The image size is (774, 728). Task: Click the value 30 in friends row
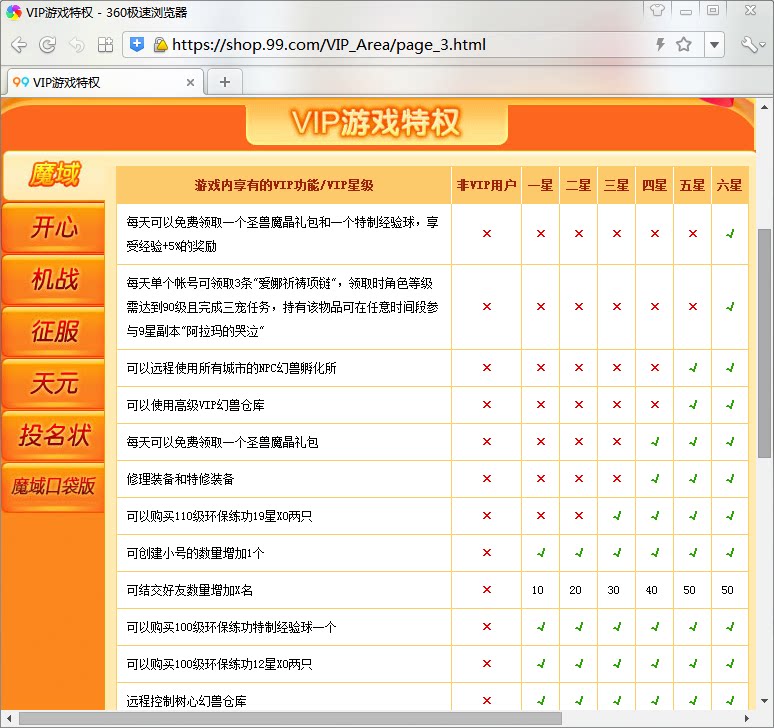(x=614, y=590)
